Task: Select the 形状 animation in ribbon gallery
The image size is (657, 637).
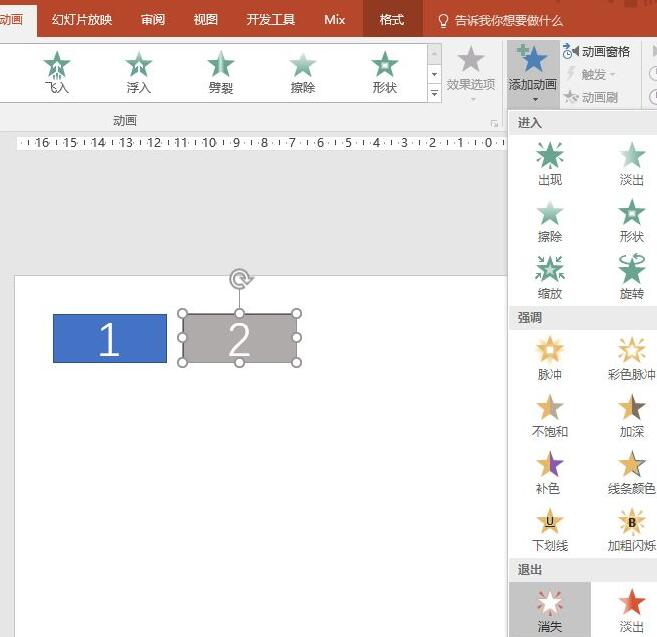Action: click(385, 72)
